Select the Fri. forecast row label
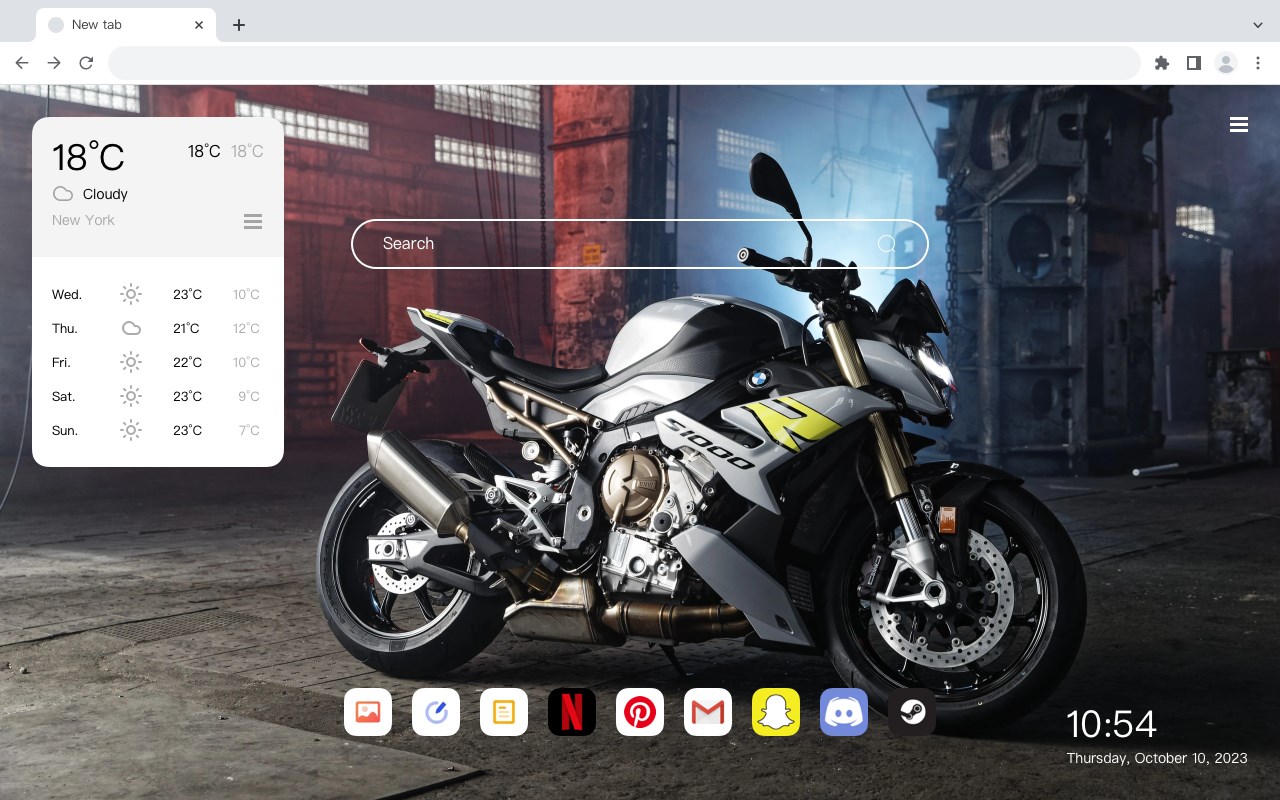Viewport: 1280px width, 800px height. click(61, 363)
